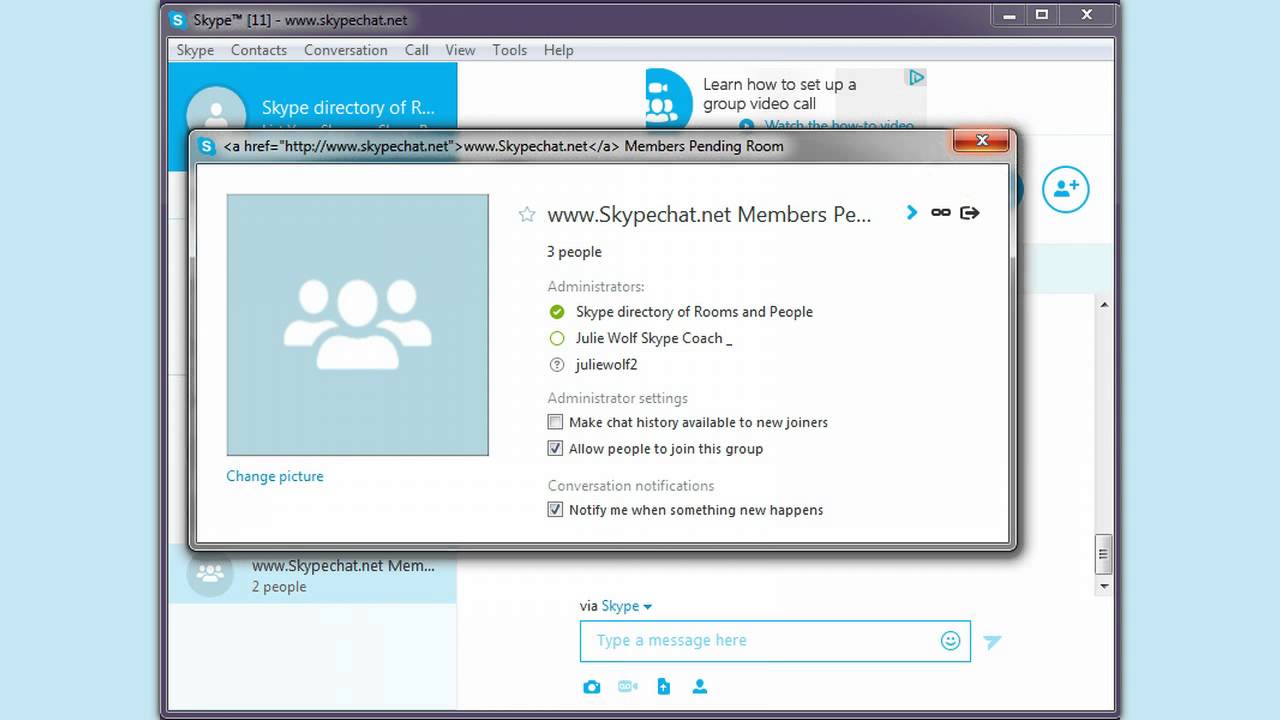Select juliewolf2 in administrators list
Screen dimensions: 1280x720
tap(606, 365)
